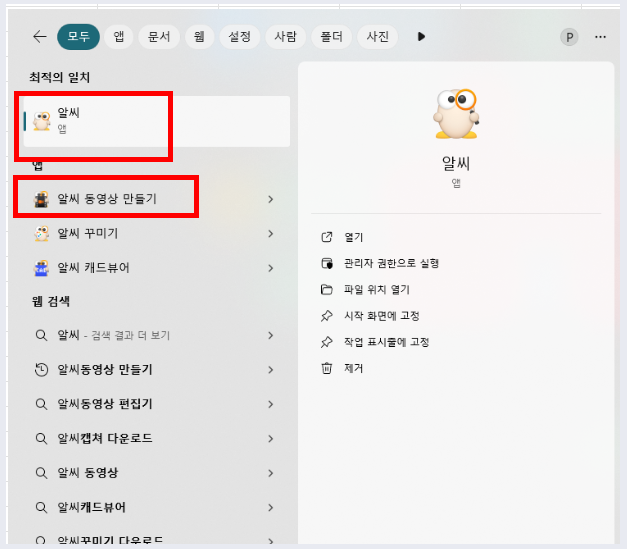Click history clock icon beside 알씨동영상 만들기
The width and height of the screenshot is (627, 549).
click(41, 369)
